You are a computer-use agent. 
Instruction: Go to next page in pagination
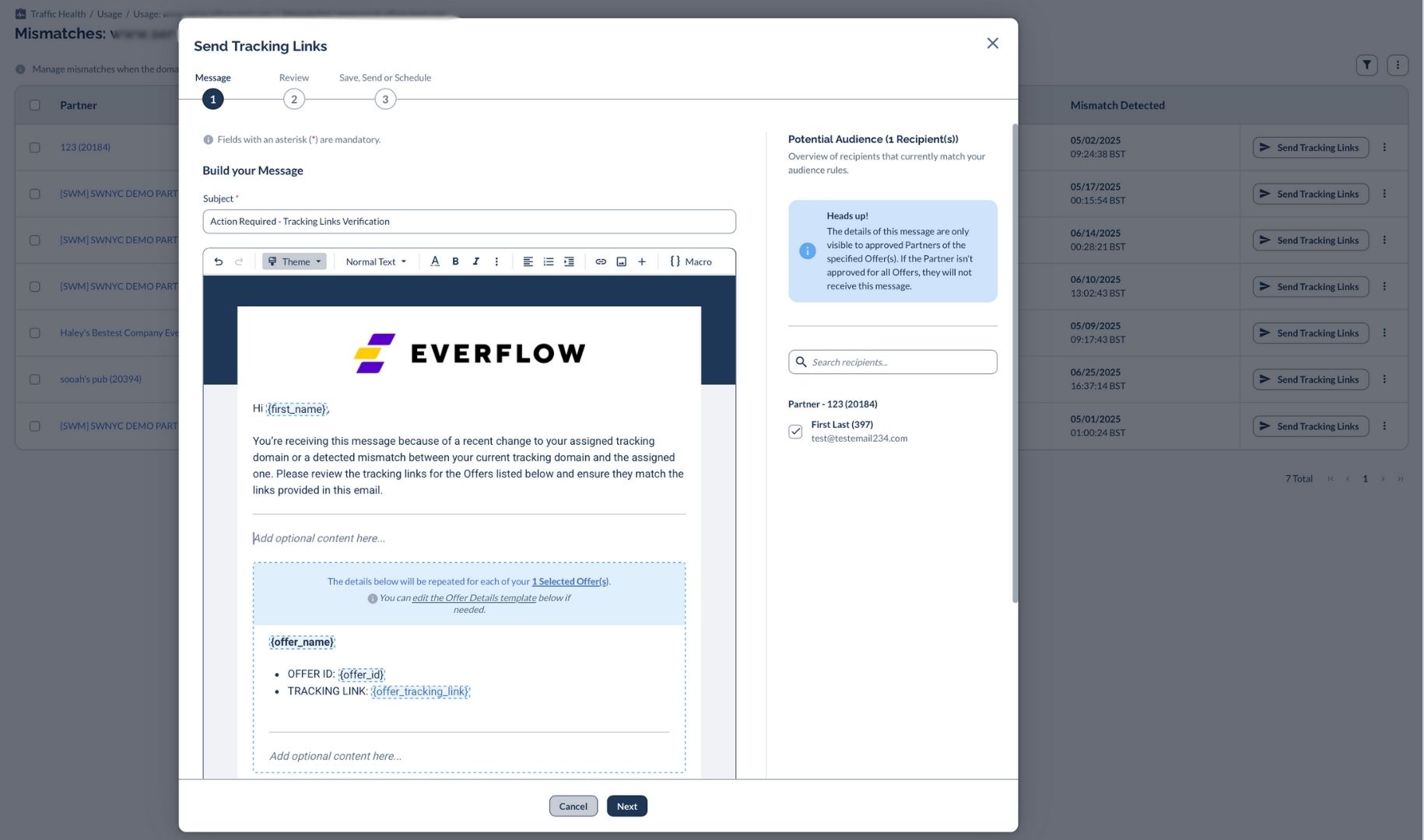coord(1383,479)
